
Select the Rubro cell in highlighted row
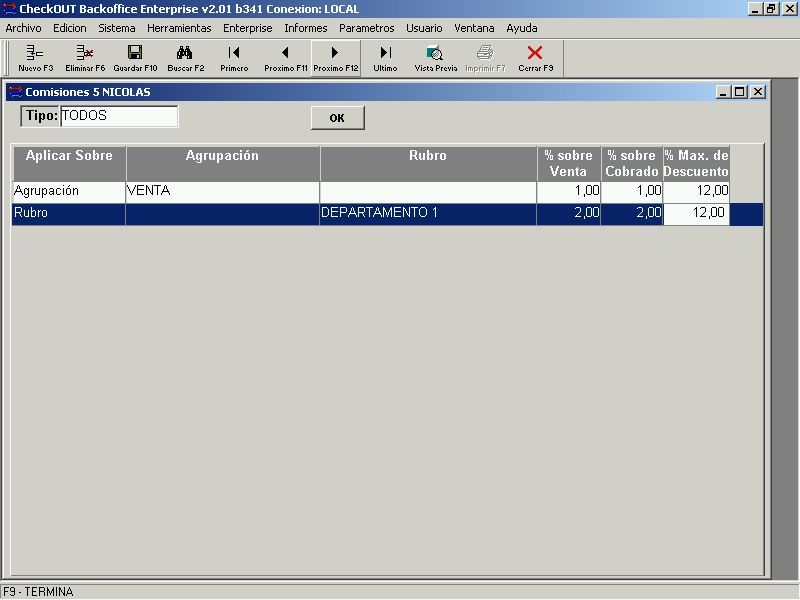point(69,213)
